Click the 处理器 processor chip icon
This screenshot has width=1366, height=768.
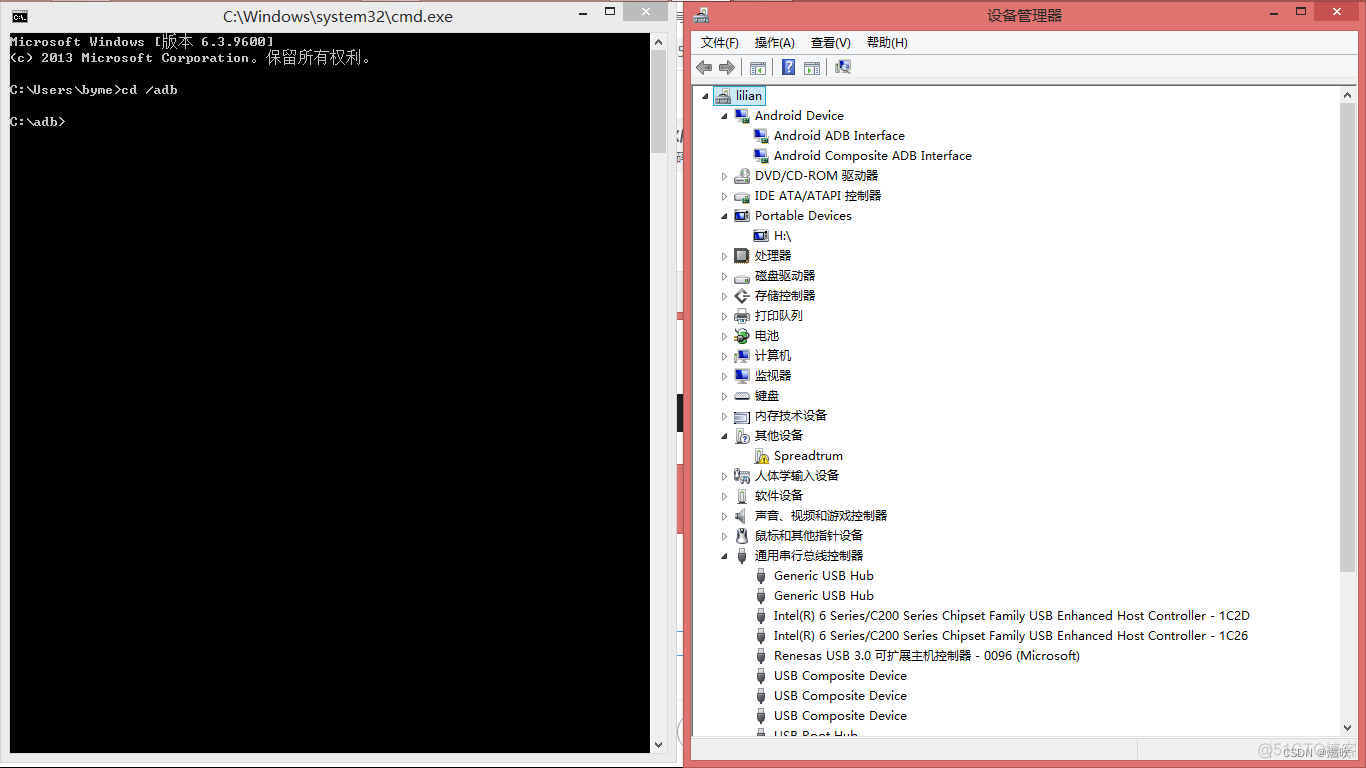pyautogui.click(x=742, y=256)
